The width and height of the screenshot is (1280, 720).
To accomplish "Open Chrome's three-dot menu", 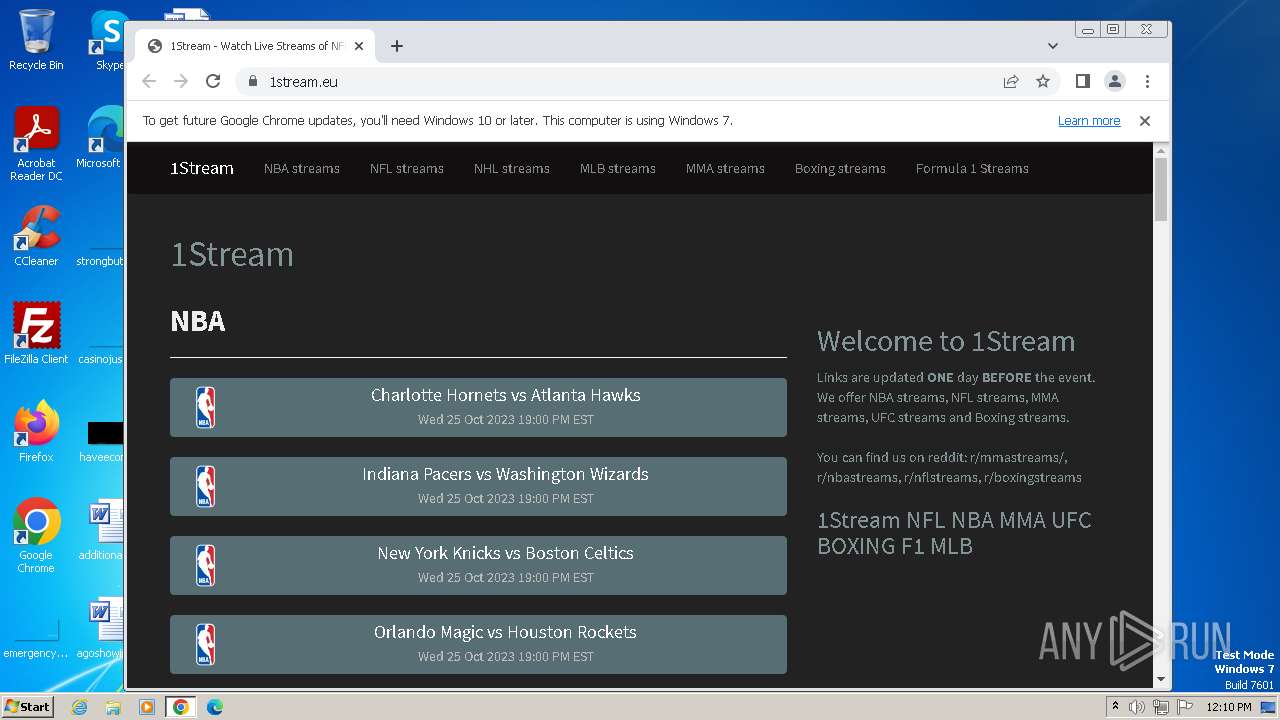I will coord(1147,81).
